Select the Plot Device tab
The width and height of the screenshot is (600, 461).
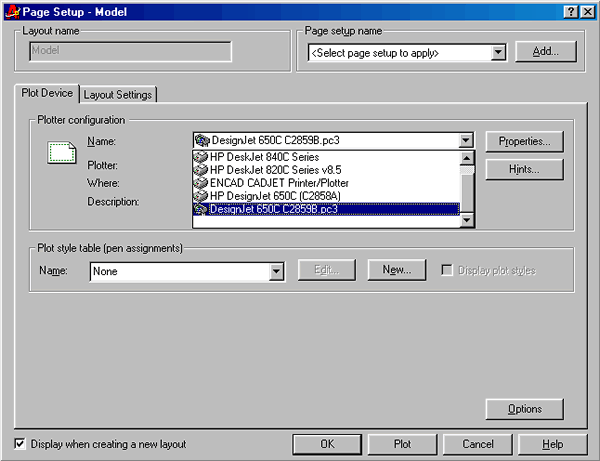click(x=47, y=94)
